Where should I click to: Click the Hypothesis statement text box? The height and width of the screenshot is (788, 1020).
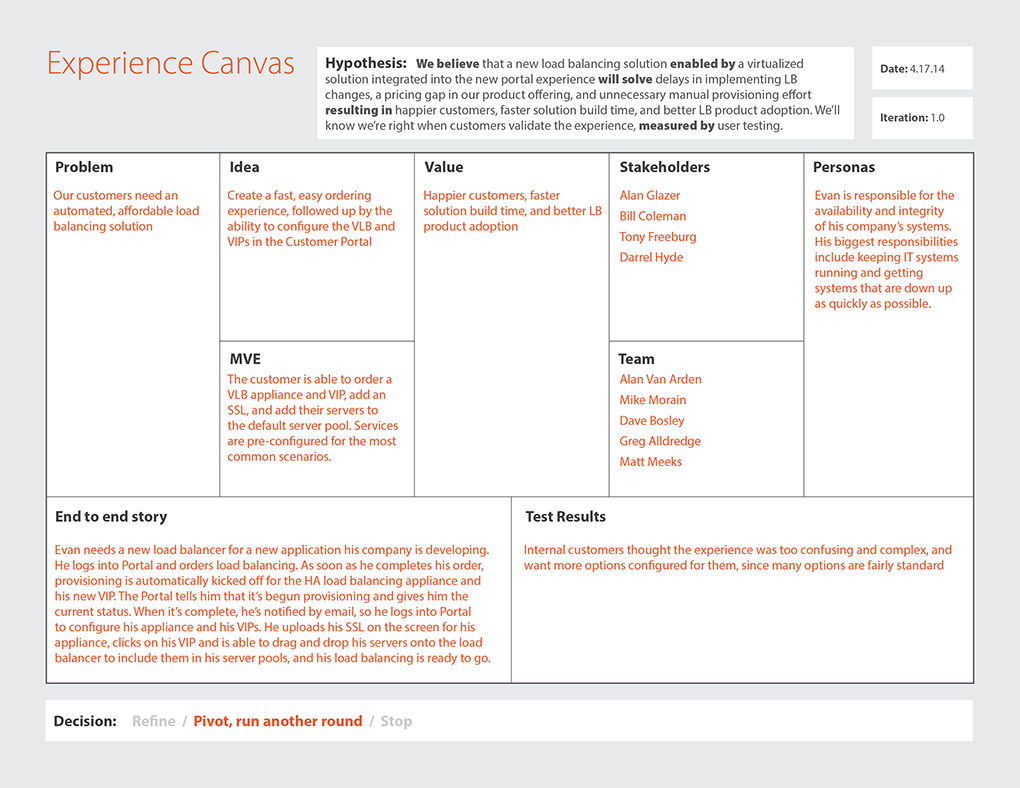pyautogui.click(x=585, y=94)
